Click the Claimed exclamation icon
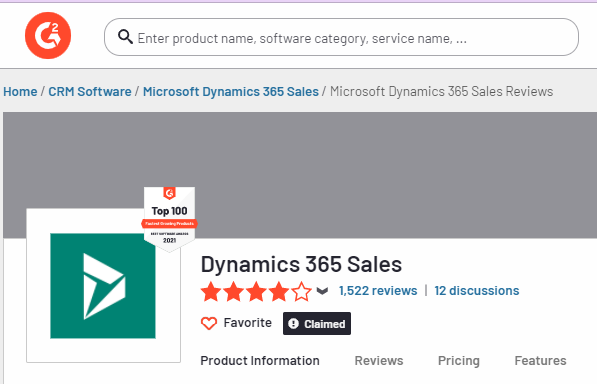Screen dimensions: 597x384 [293, 323]
